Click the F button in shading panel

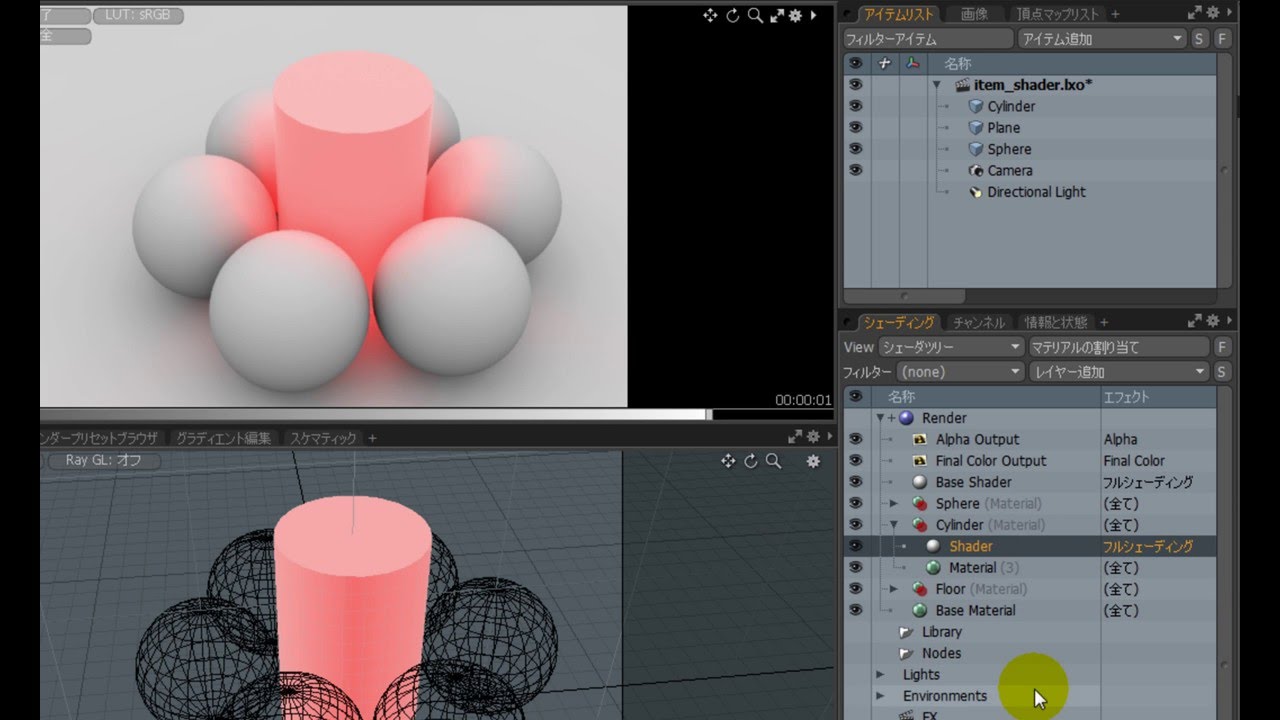tap(1222, 347)
